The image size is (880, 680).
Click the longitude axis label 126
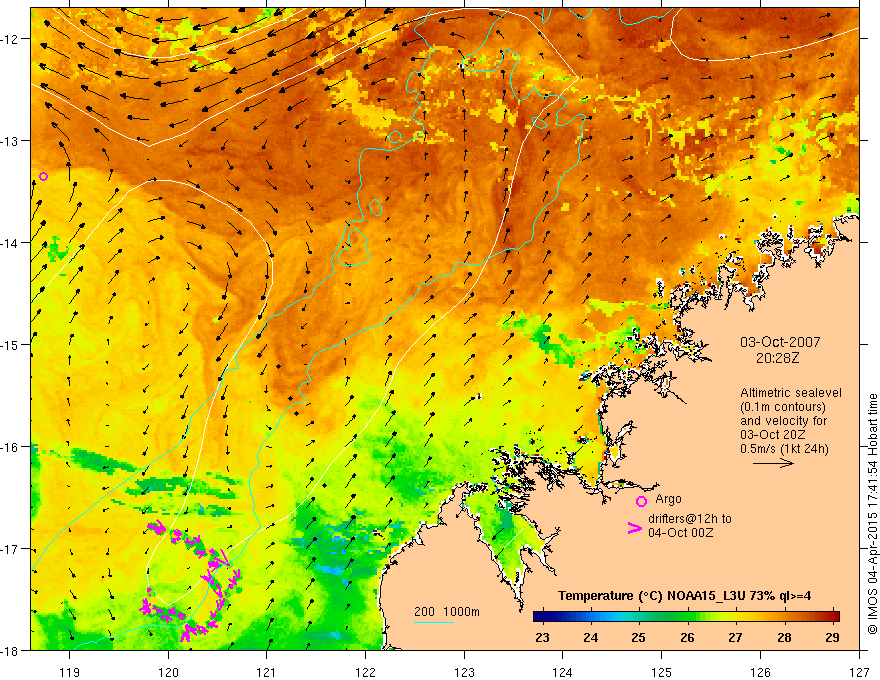click(760, 672)
